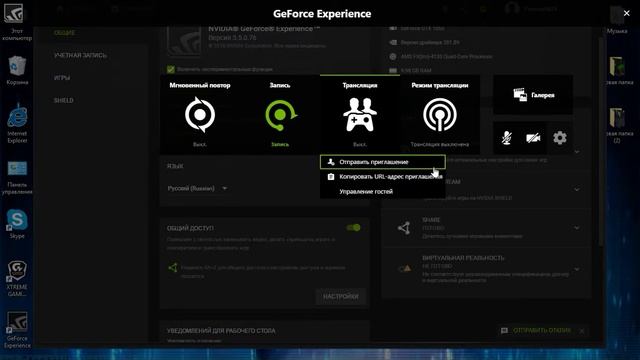Click the Отправить отзыв feedback link

click(x=541, y=330)
